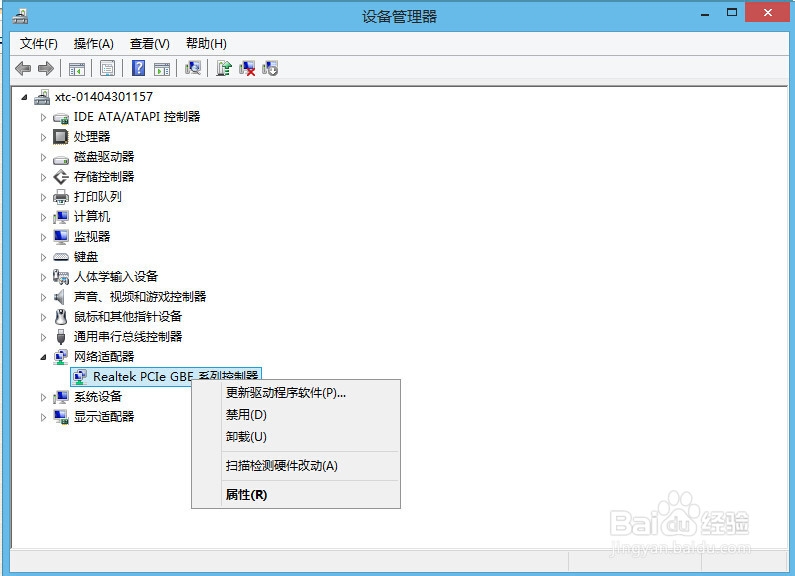The width and height of the screenshot is (795, 576).
Task: Select the 监视器 monitor icon
Action: 61,237
